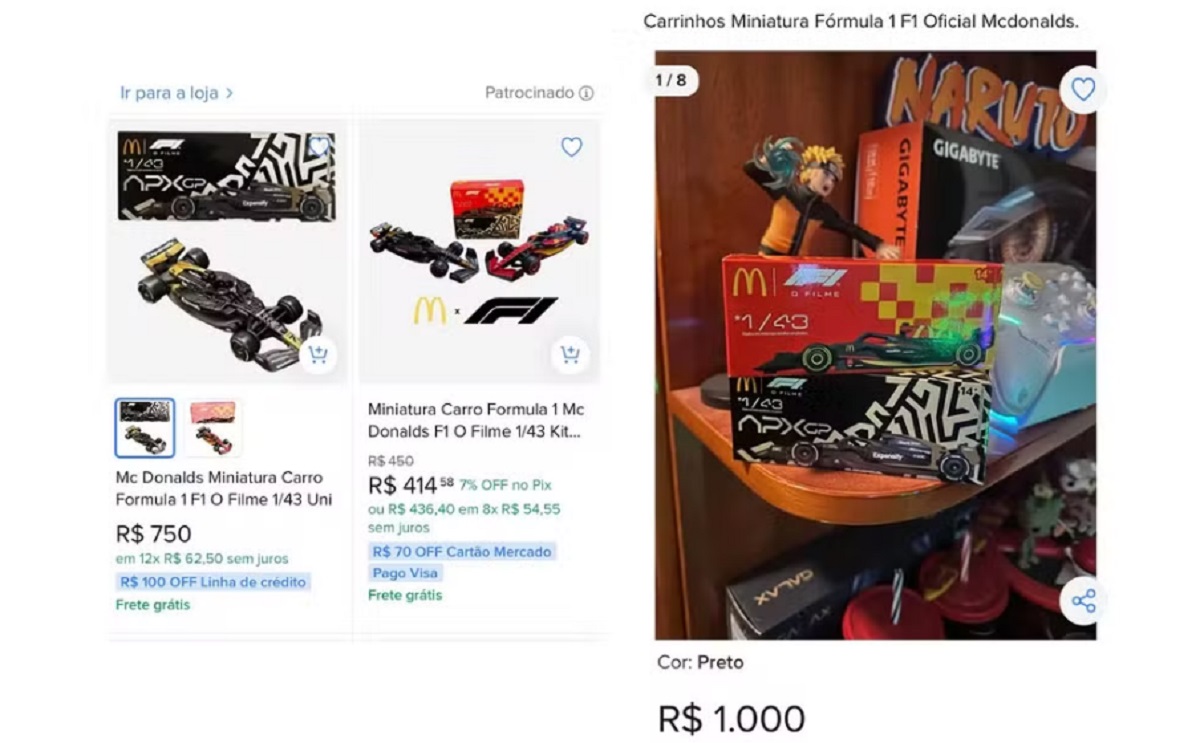
Task: Open the Patrocinado info icon
Action: tap(586, 93)
